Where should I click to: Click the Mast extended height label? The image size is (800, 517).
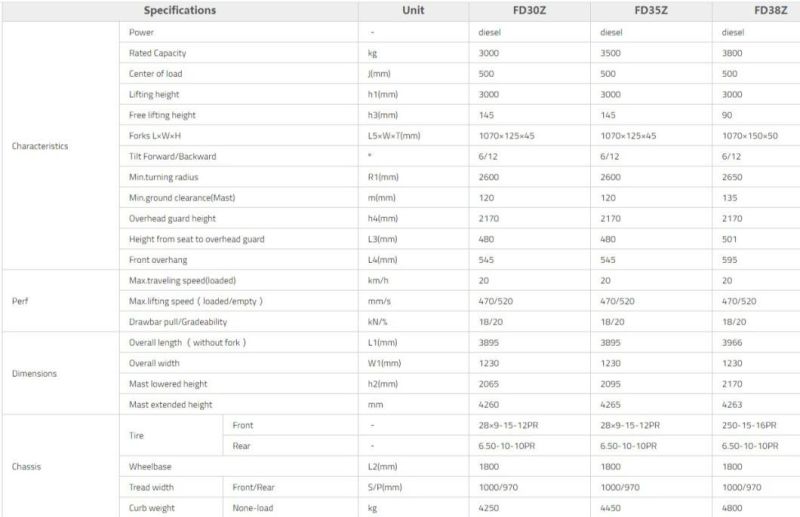[x=170, y=405]
